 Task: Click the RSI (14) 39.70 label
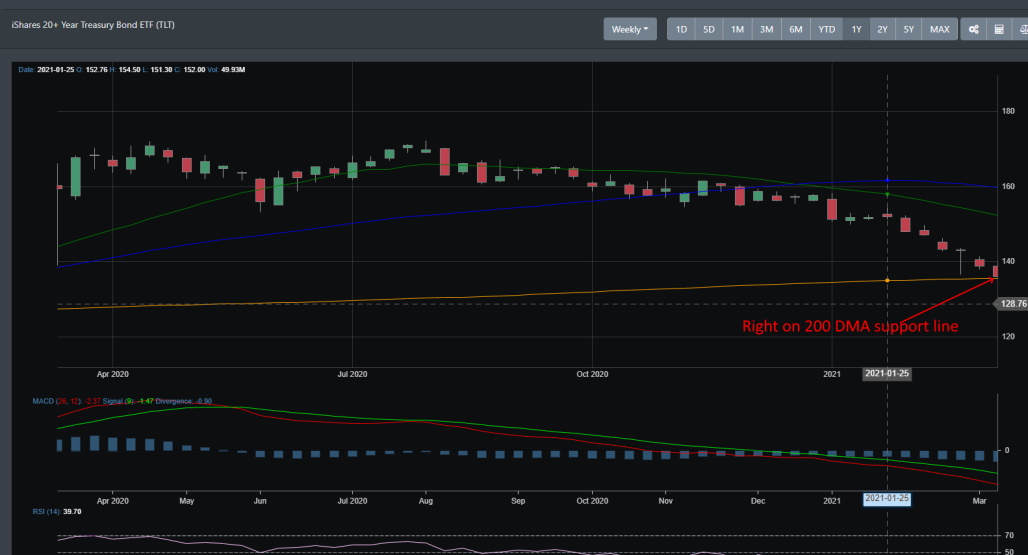point(57,512)
